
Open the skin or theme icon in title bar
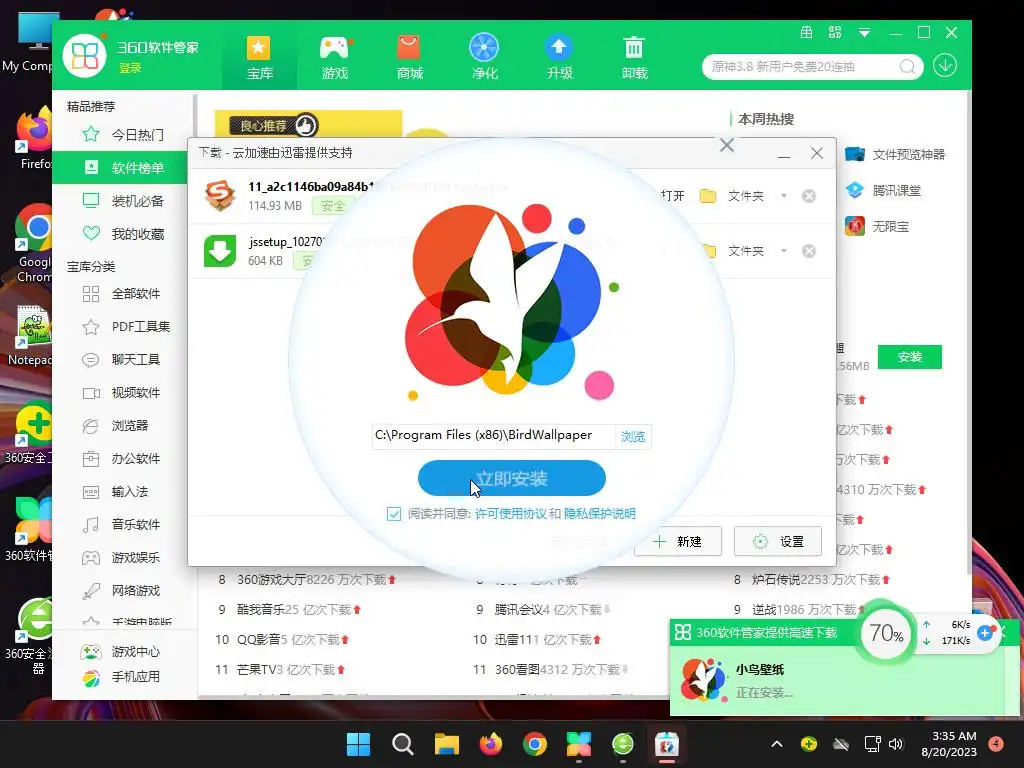coord(807,32)
